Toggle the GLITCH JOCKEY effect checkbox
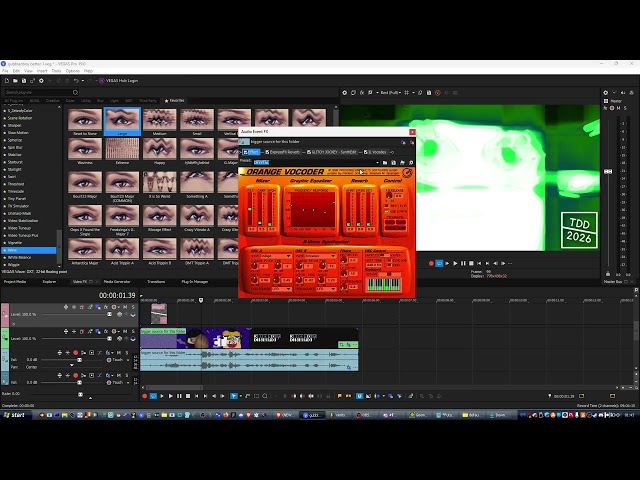The height and width of the screenshot is (480, 640). click(309, 152)
